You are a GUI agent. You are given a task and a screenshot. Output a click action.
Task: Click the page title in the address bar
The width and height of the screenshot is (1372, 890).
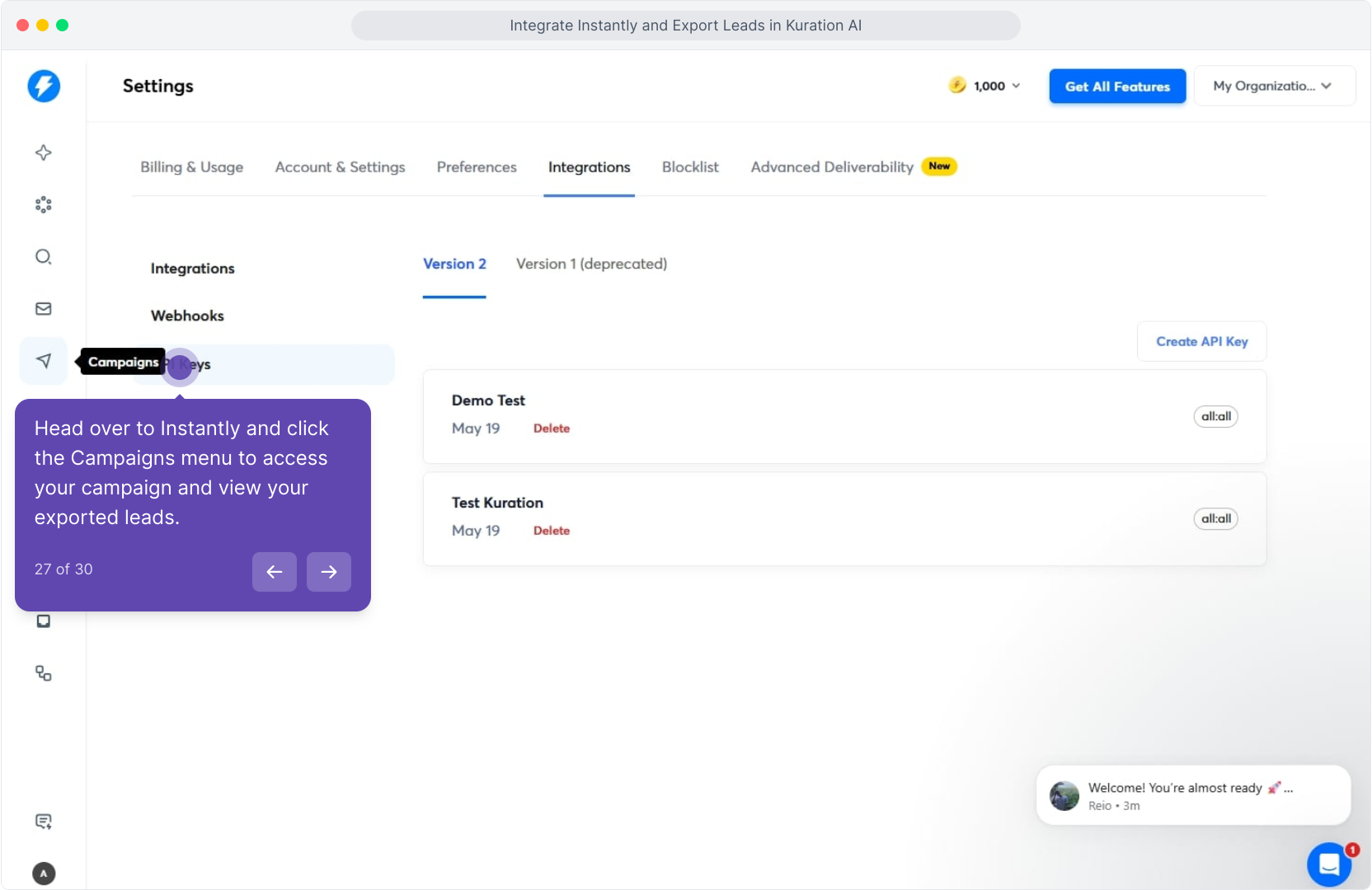tap(686, 26)
